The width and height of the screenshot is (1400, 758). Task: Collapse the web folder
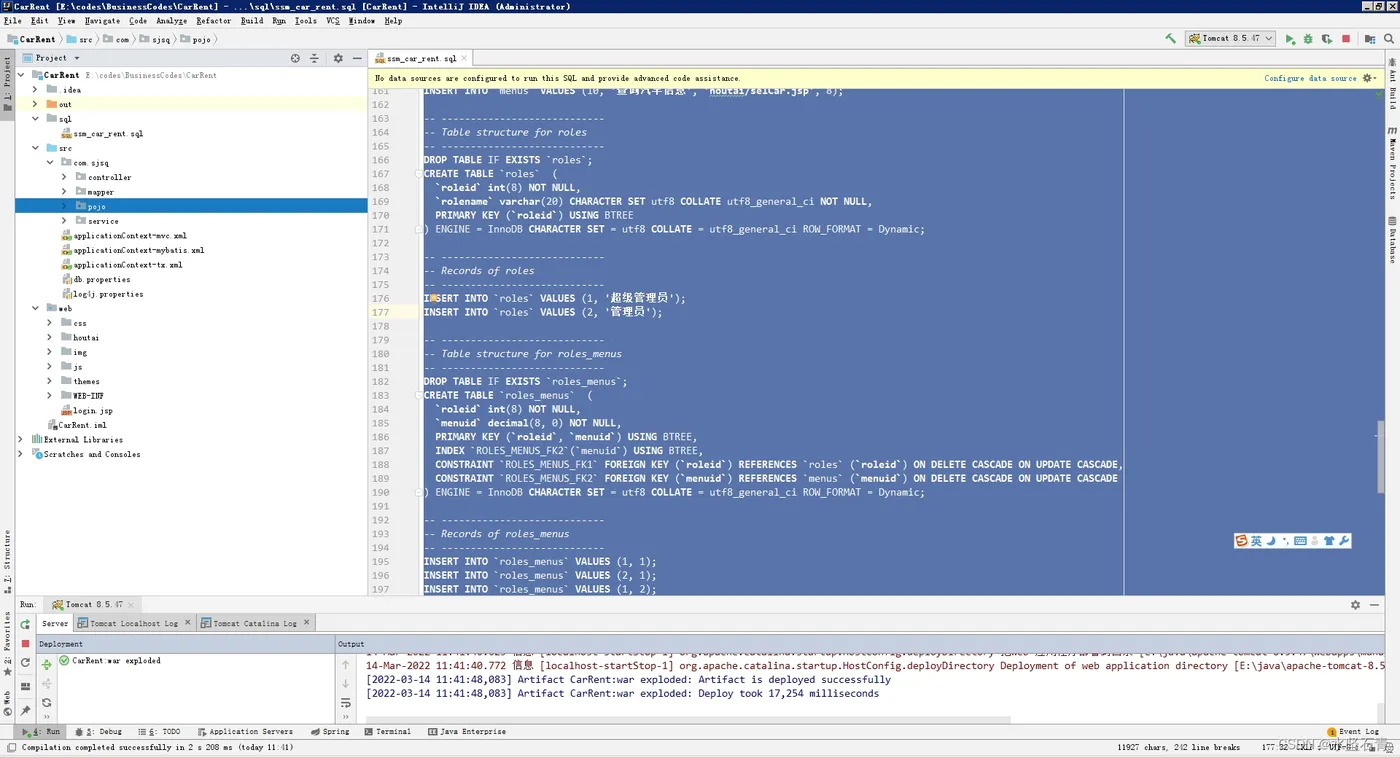point(35,308)
